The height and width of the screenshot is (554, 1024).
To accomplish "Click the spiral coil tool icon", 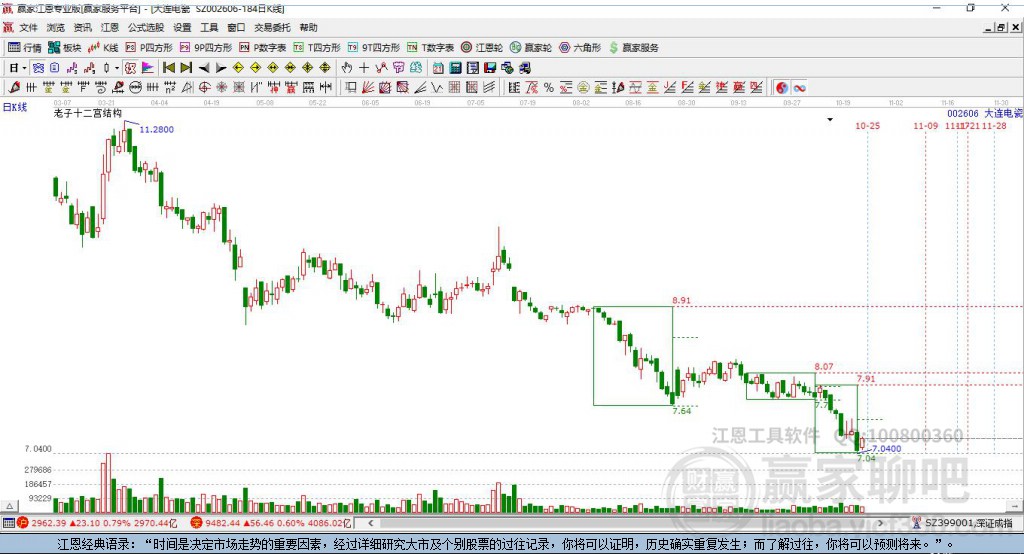I will click(101, 88).
